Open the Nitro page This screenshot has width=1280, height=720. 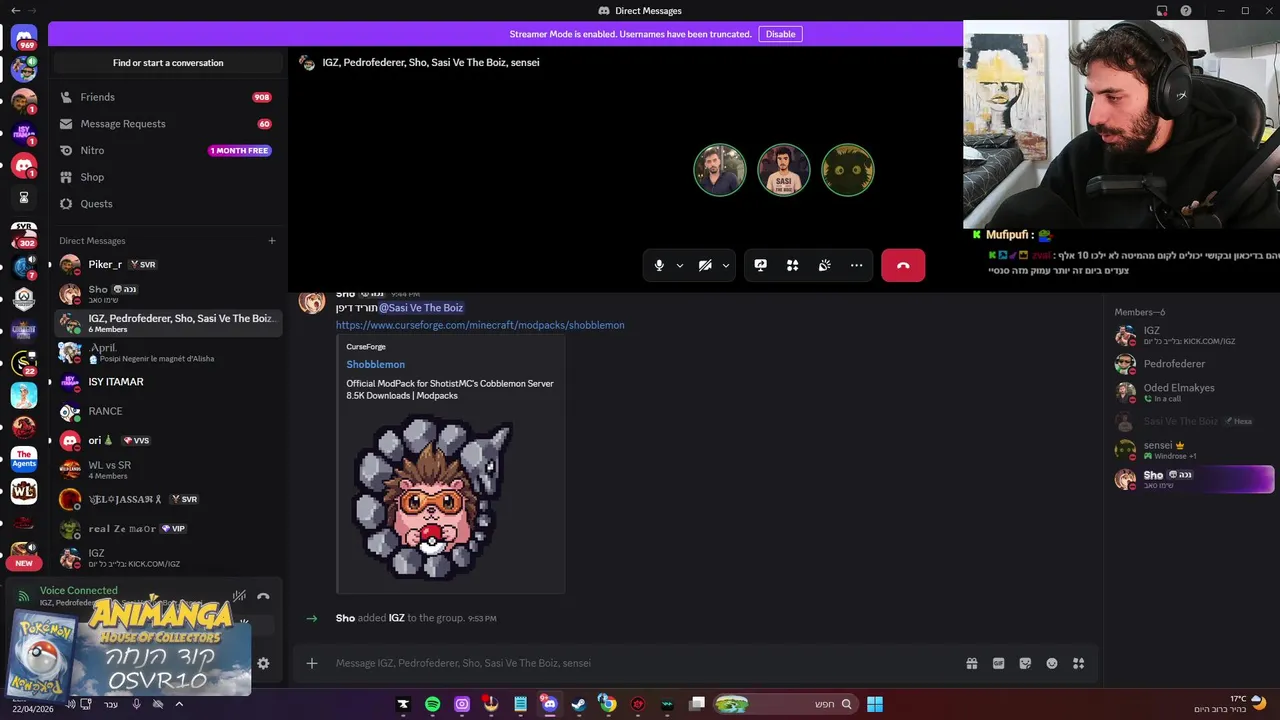point(167,150)
